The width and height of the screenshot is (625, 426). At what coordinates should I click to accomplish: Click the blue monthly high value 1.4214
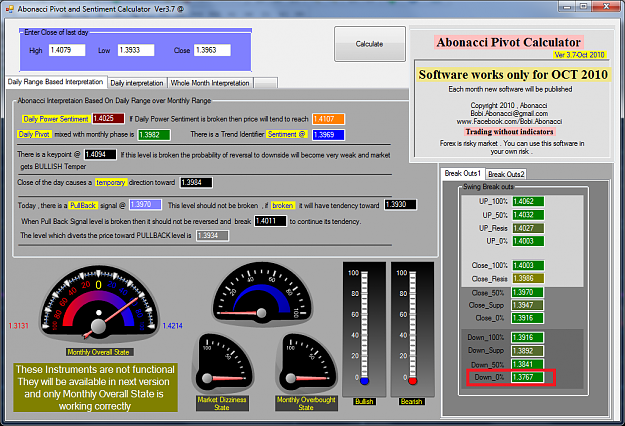point(172,326)
